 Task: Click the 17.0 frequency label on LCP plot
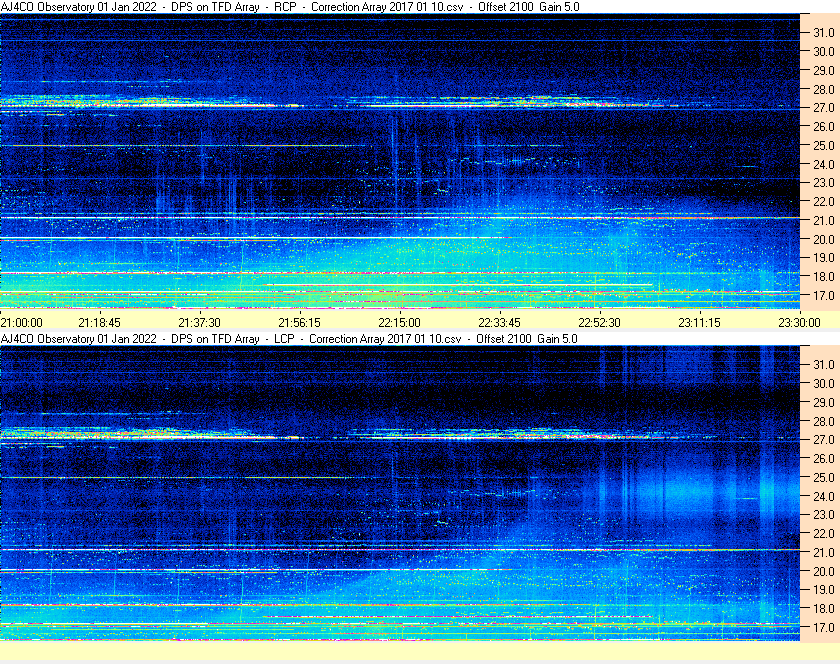coord(824,628)
